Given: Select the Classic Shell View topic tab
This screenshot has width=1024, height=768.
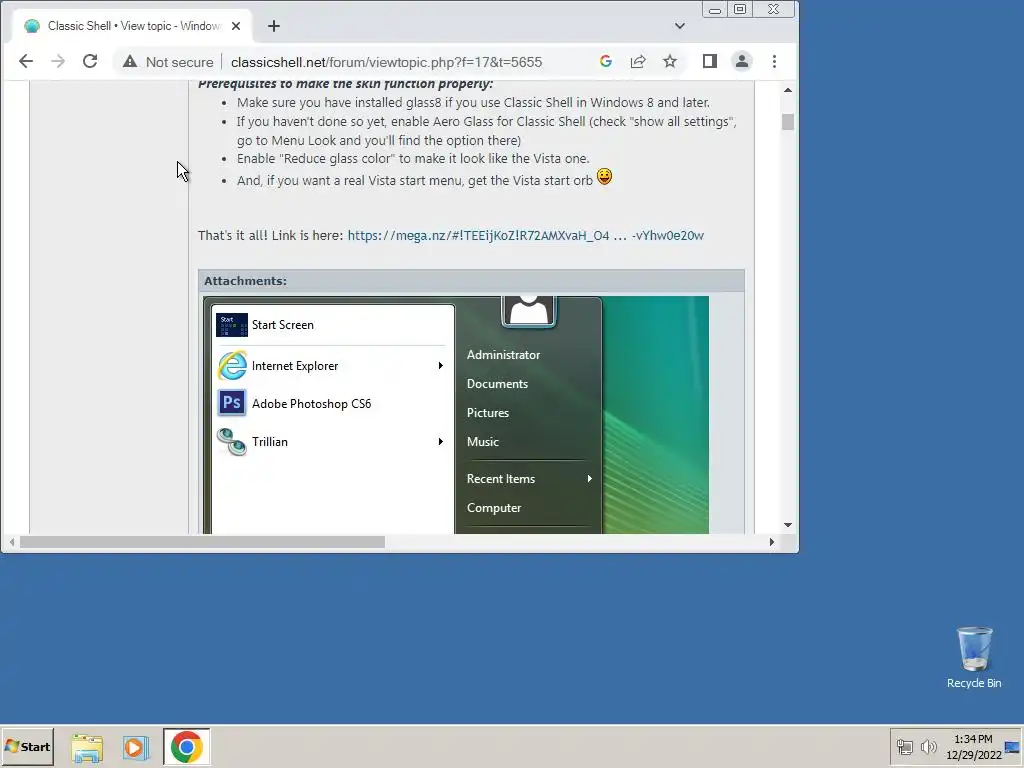Looking at the screenshot, I should pyautogui.click(x=132, y=26).
